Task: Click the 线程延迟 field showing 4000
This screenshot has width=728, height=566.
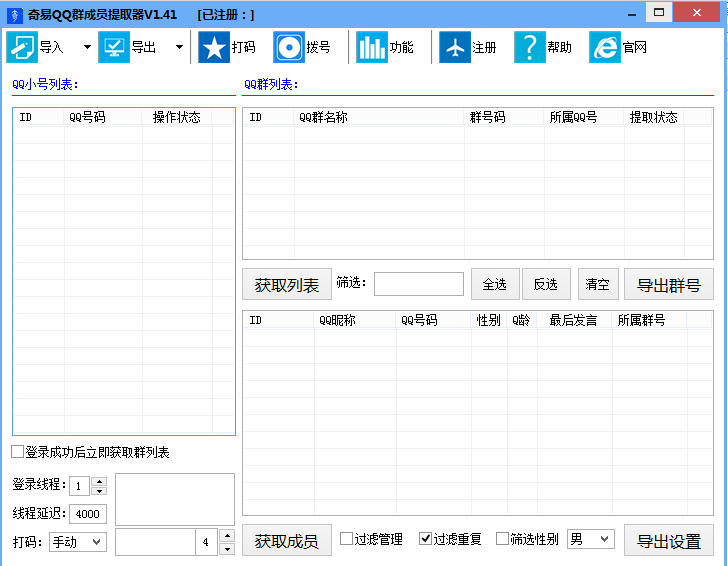Action: [88, 514]
